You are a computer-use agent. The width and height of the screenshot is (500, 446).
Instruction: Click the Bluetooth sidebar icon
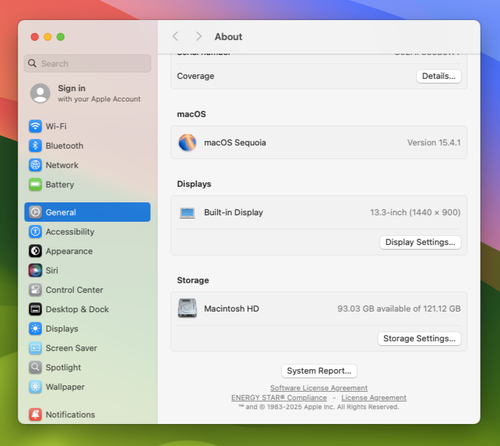[x=35, y=146]
